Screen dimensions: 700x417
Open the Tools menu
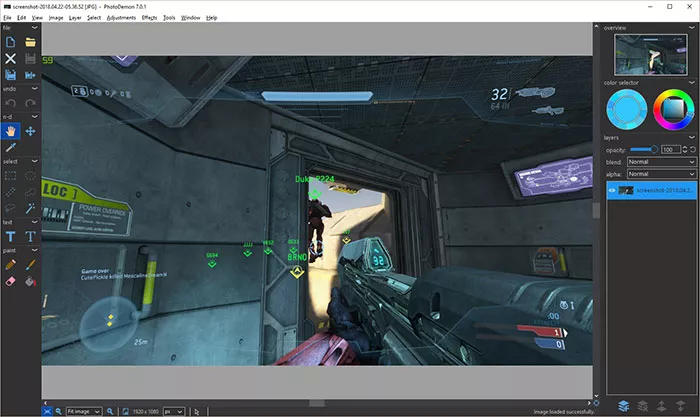pos(169,18)
